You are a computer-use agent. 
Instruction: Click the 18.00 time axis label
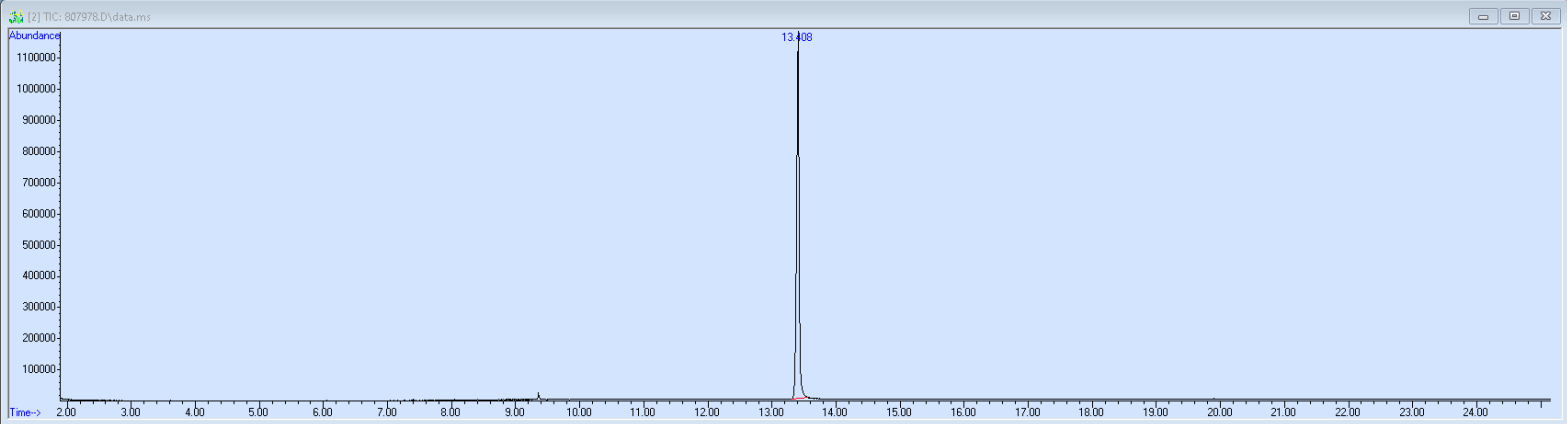click(1091, 411)
